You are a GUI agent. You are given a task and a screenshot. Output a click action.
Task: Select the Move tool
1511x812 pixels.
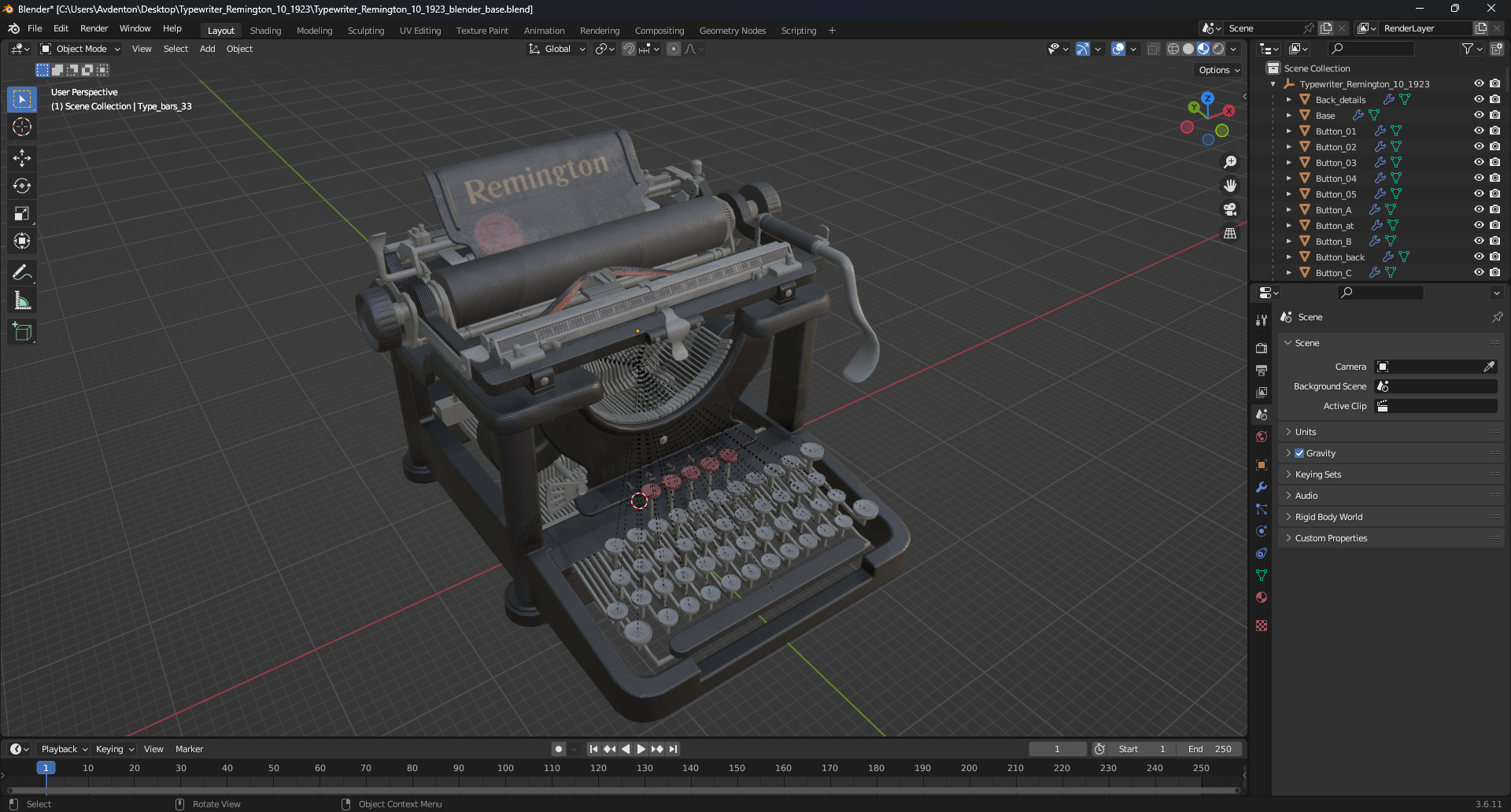[x=22, y=158]
